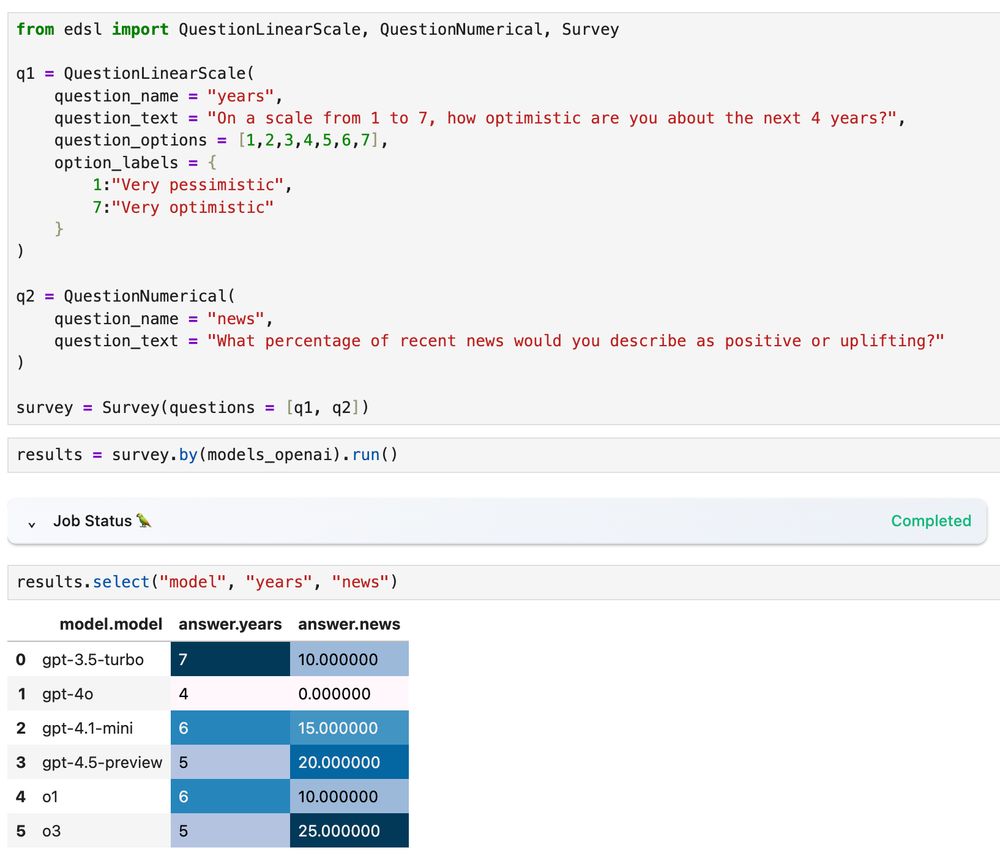Click the Job Status heading text
The height and width of the screenshot is (859, 1000).
click(x=92, y=520)
